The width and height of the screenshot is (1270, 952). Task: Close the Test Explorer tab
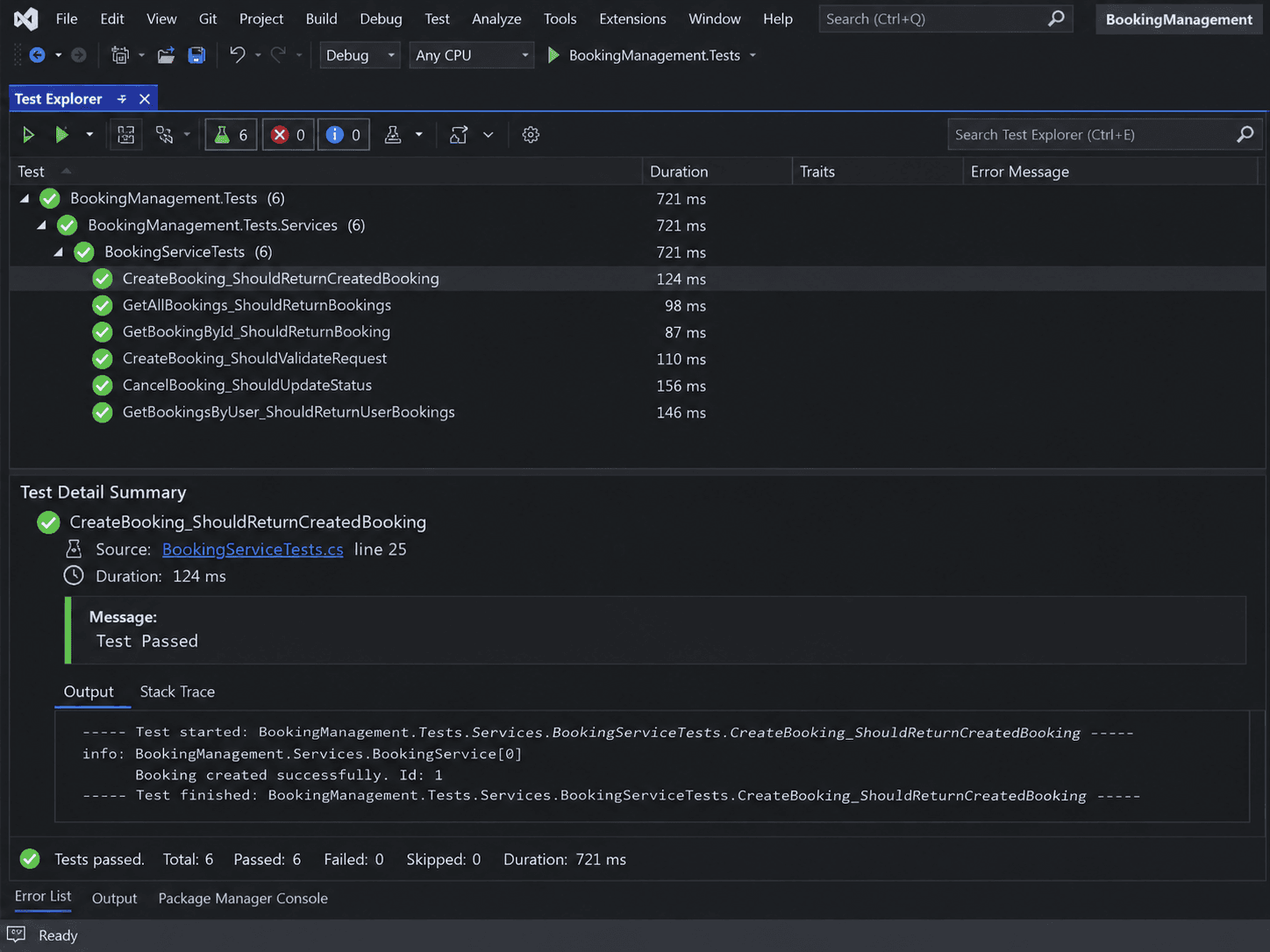[x=145, y=99]
